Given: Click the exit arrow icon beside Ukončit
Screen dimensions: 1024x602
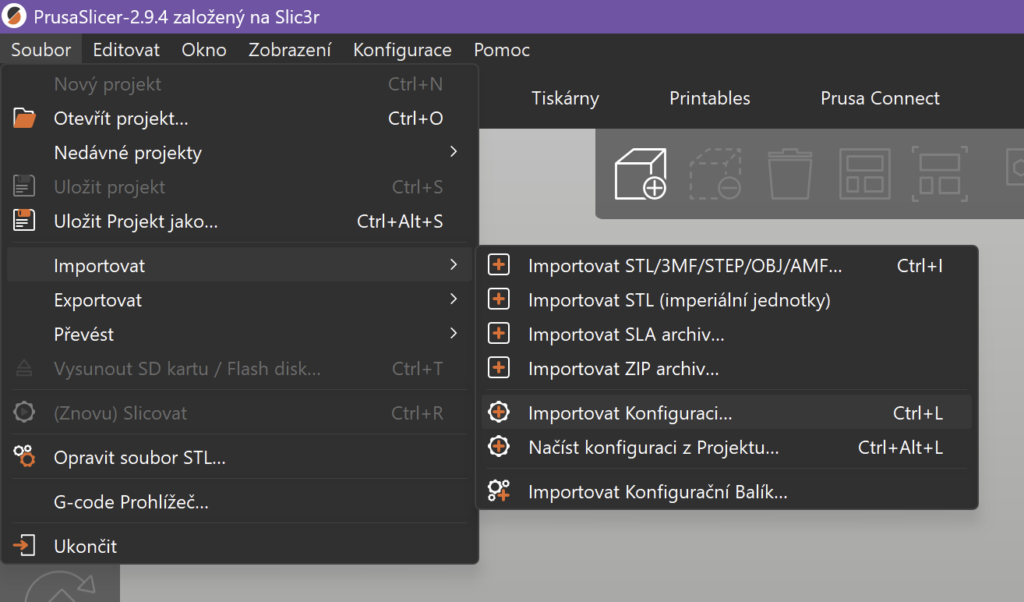Looking at the screenshot, I should [x=24, y=546].
